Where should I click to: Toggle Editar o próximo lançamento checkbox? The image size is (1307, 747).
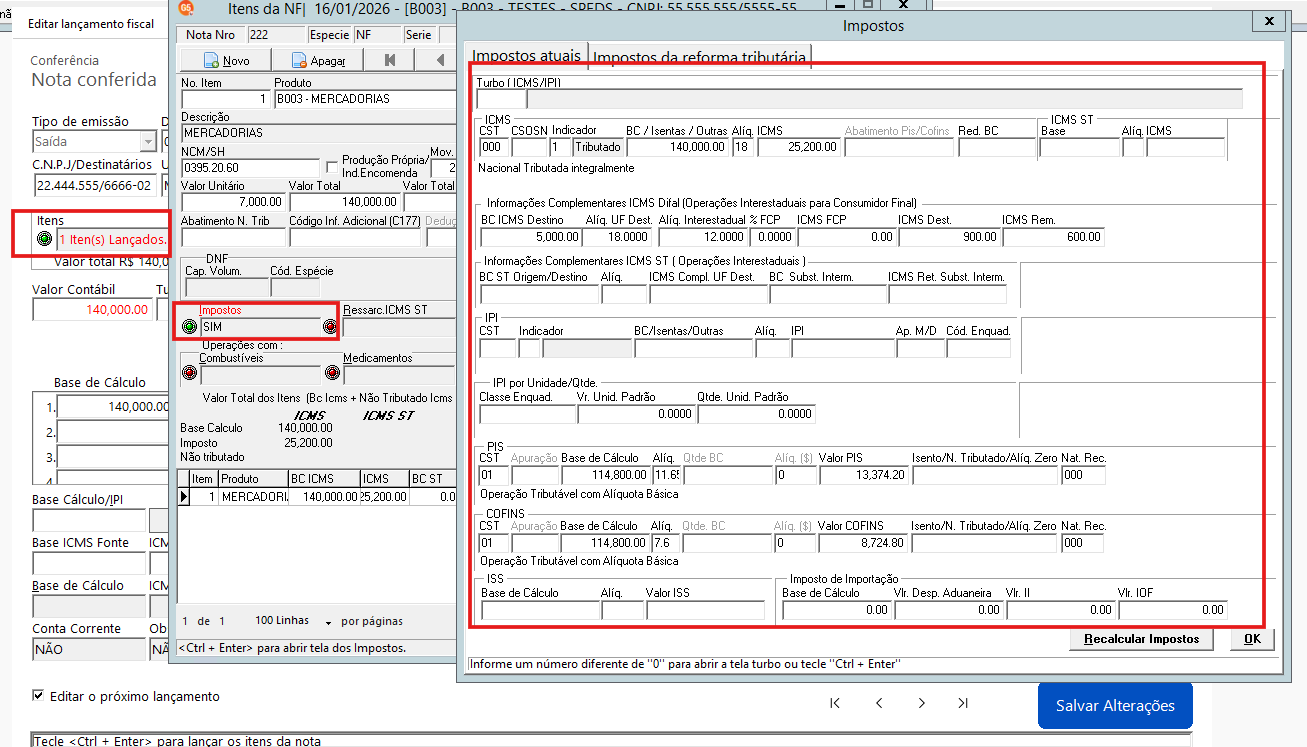[x=39, y=696]
